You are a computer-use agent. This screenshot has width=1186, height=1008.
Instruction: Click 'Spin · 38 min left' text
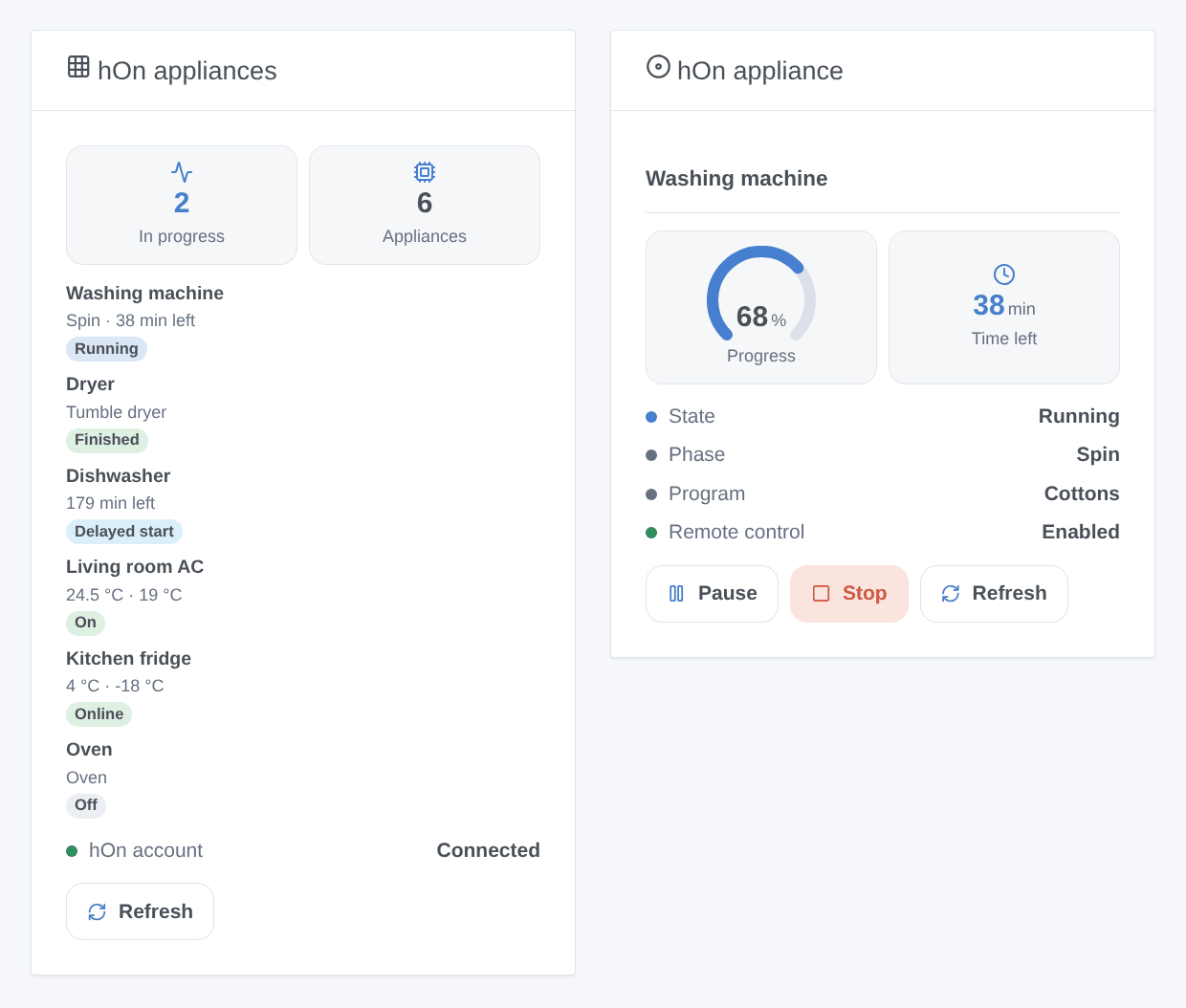pyautogui.click(x=130, y=321)
